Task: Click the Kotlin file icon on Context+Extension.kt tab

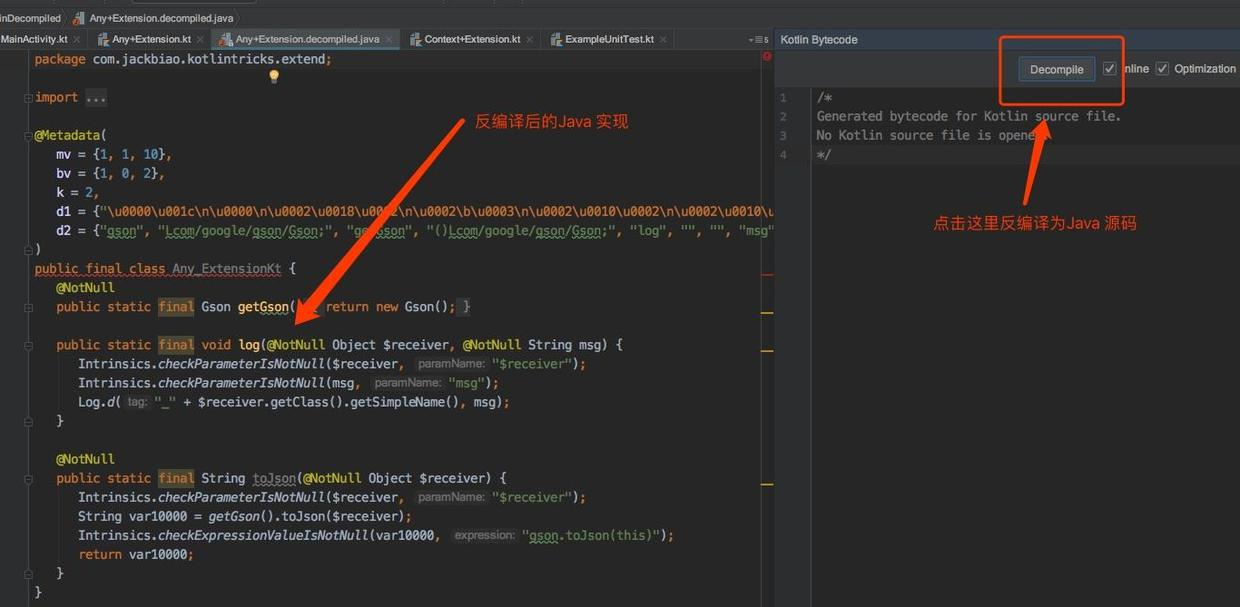Action: [x=415, y=40]
